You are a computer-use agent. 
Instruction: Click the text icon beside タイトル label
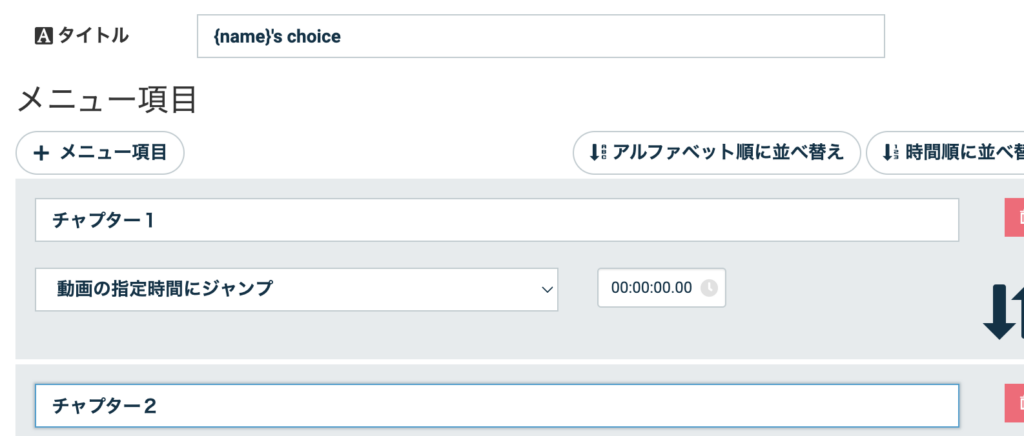[x=43, y=36]
